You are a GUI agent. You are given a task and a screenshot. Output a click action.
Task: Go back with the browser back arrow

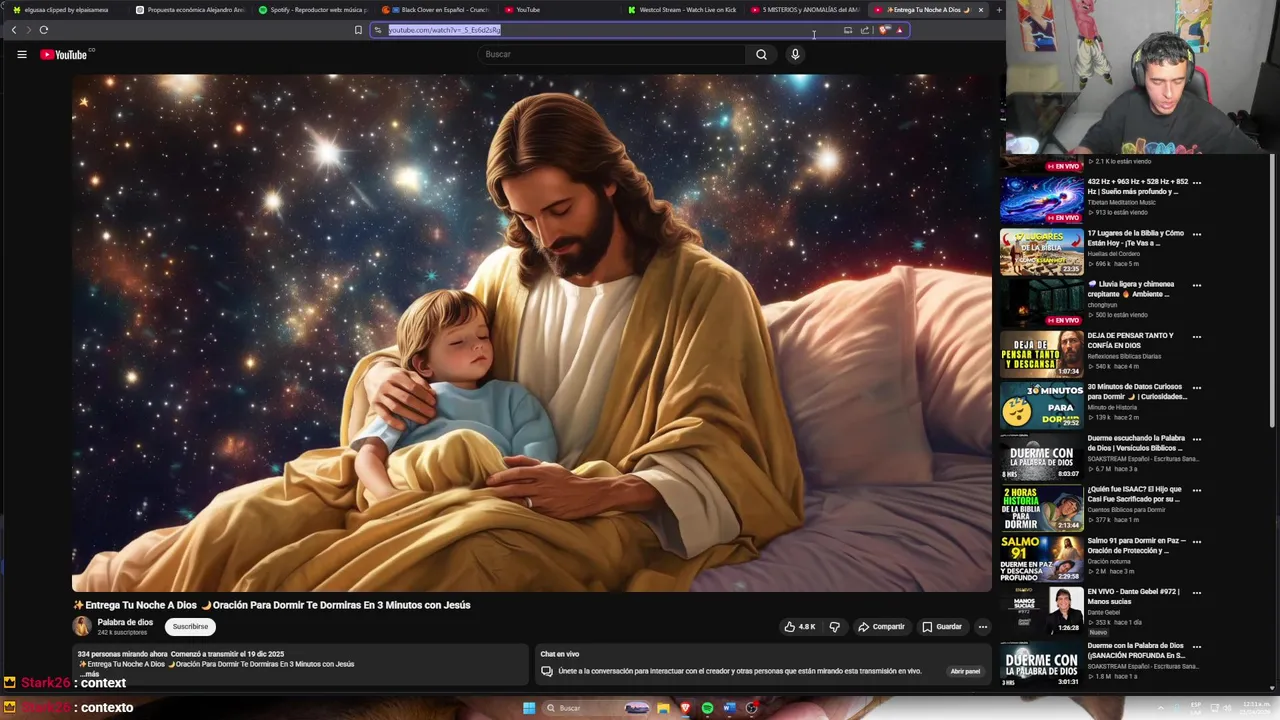coord(14,30)
